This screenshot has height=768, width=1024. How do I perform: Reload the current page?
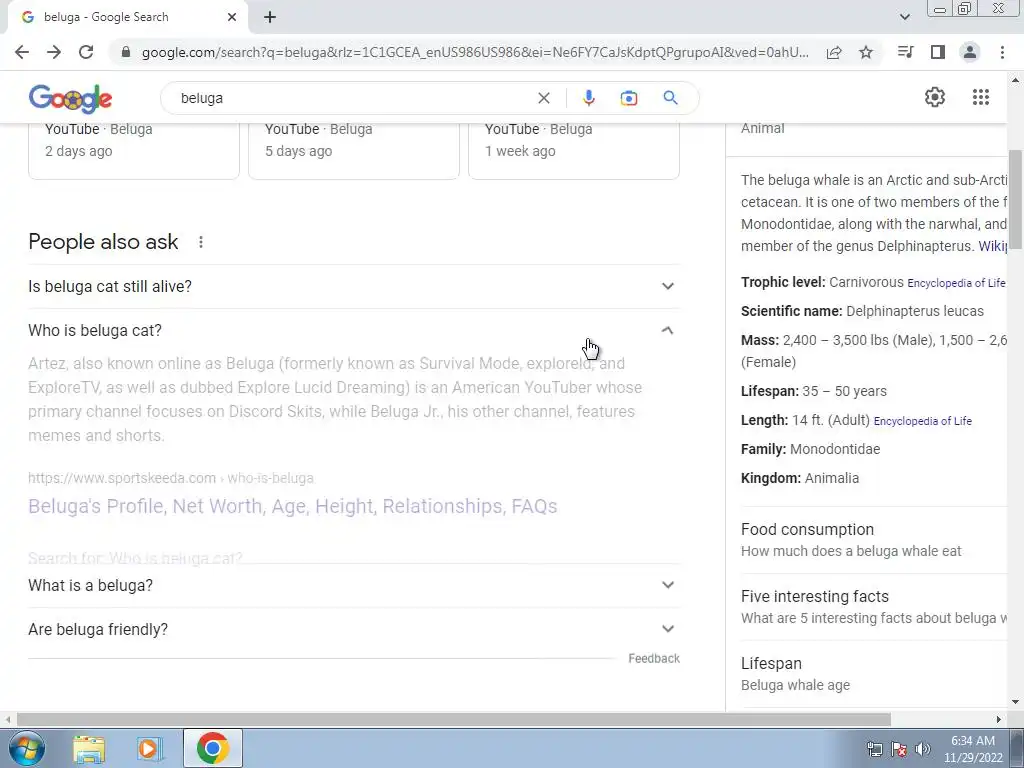click(86, 52)
